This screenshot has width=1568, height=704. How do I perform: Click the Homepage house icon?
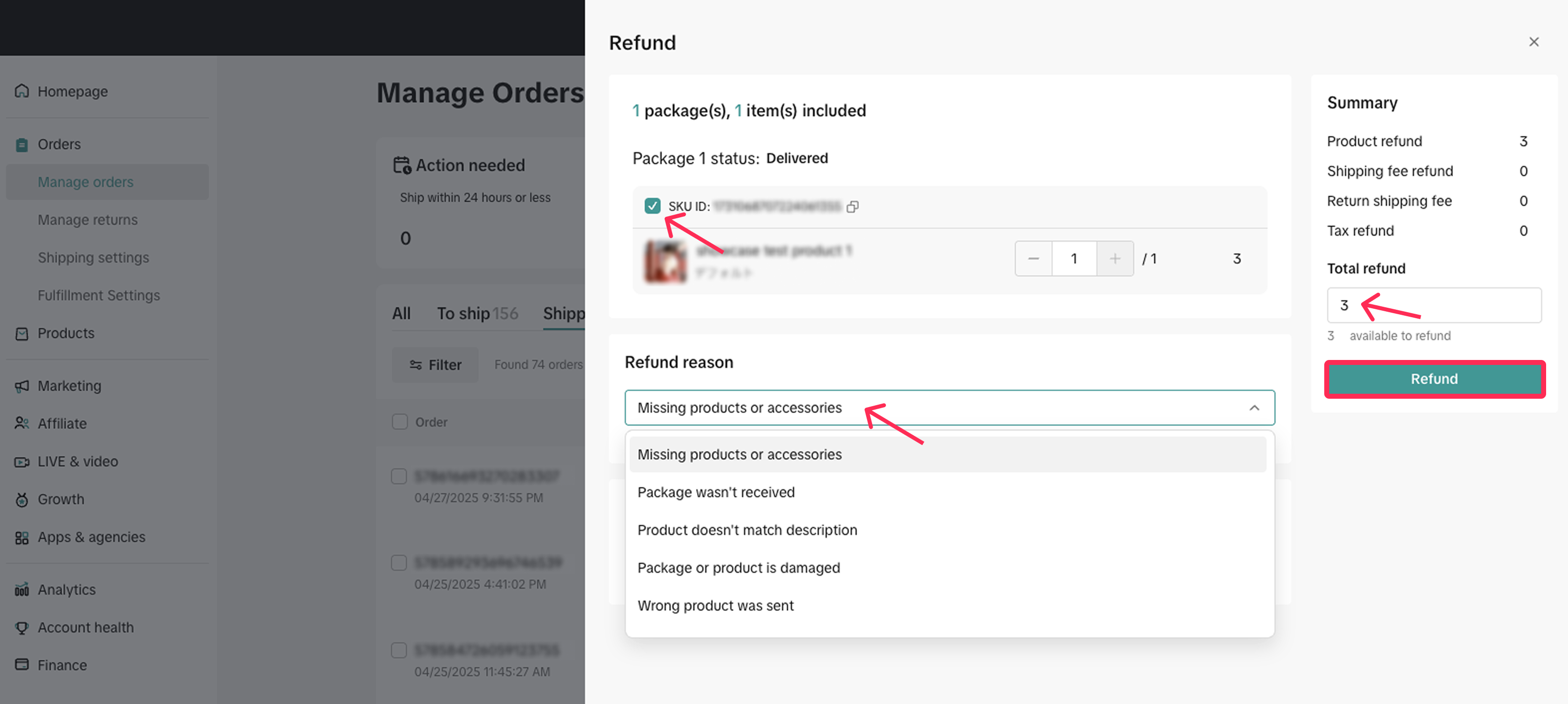pos(22,91)
